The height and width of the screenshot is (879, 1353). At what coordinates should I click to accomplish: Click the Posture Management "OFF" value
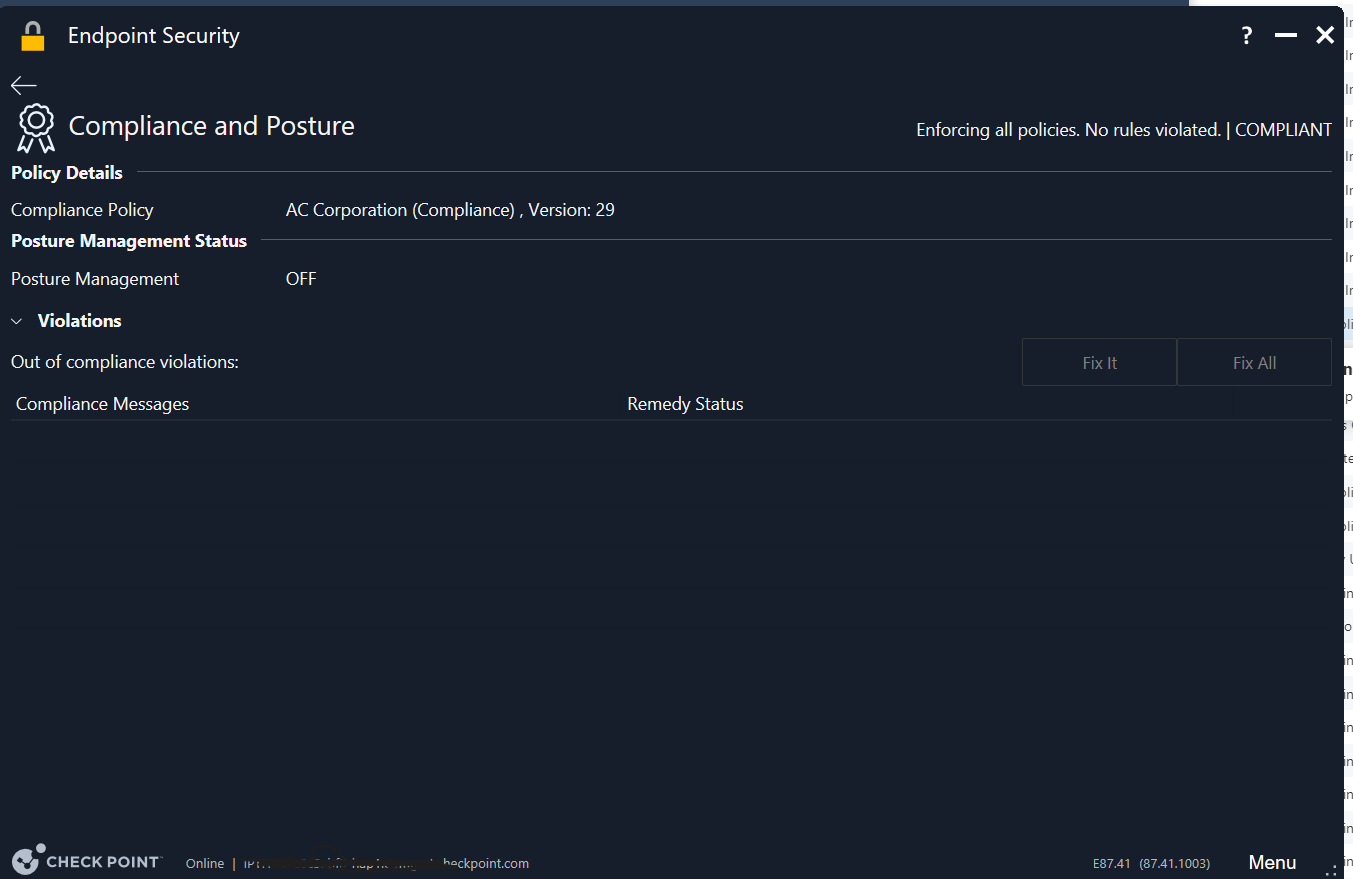(x=301, y=279)
